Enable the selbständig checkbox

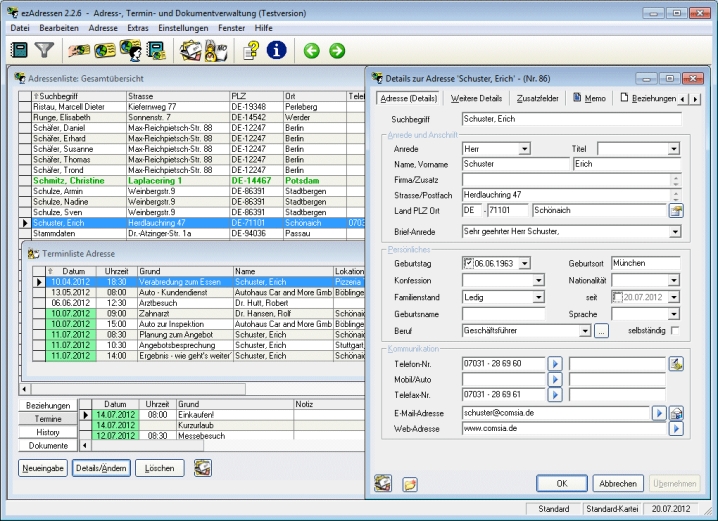click(675, 331)
